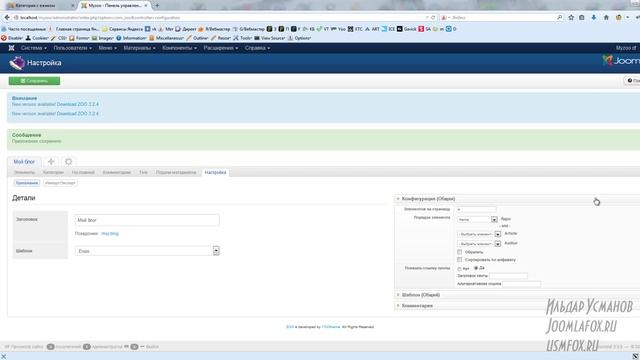
Task: Click the Заголовок ленты input field
Action: (509, 276)
